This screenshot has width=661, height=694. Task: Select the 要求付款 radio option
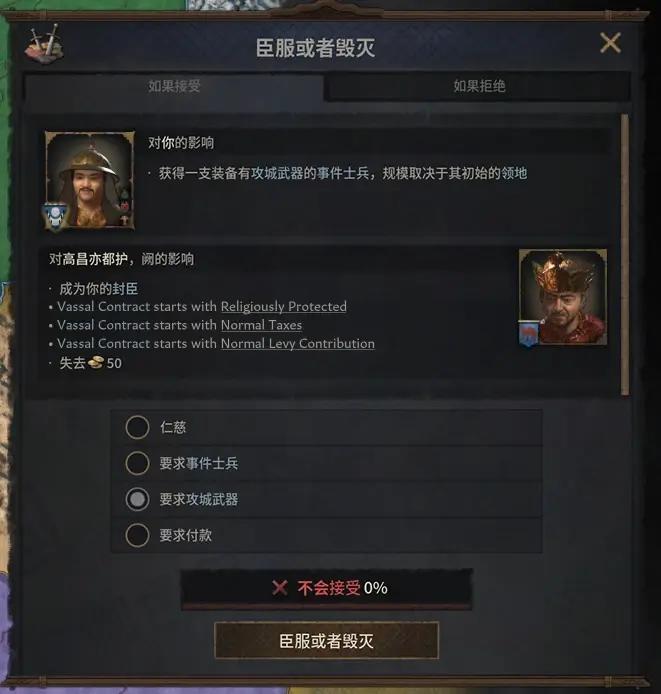point(137,536)
